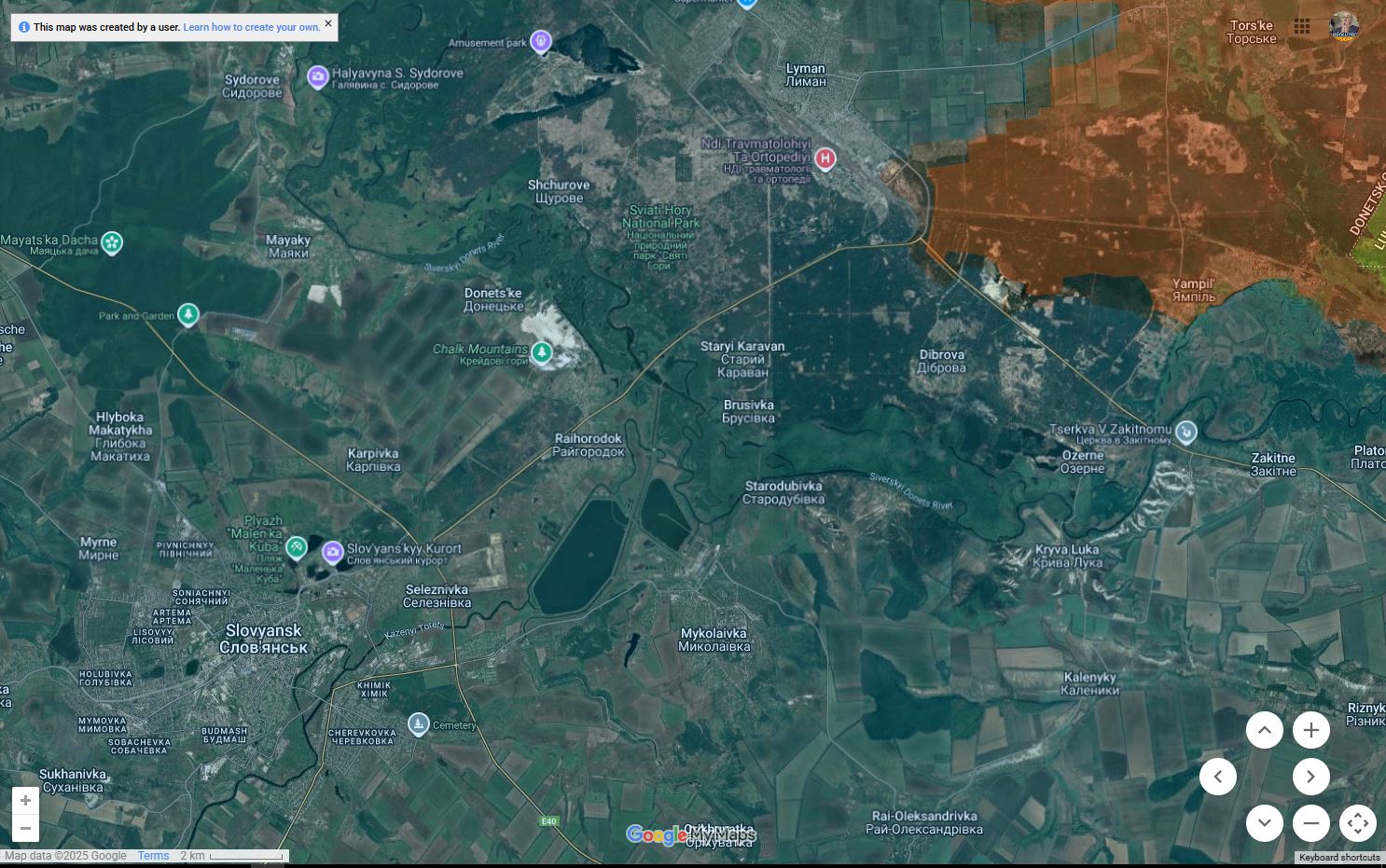Open the Google apps grid
The image size is (1386, 868).
[x=1302, y=27]
